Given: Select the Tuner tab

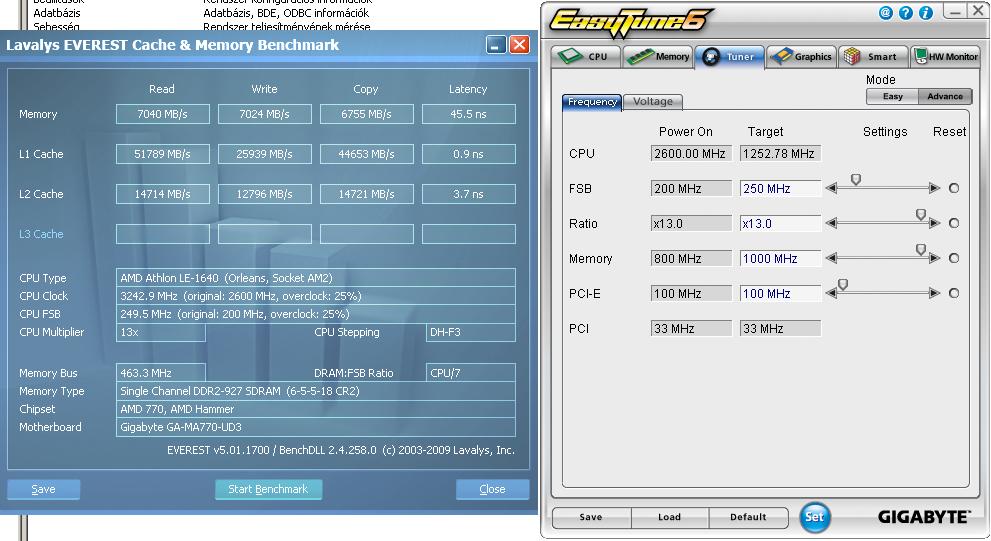Looking at the screenshot, I should [729, 56].
